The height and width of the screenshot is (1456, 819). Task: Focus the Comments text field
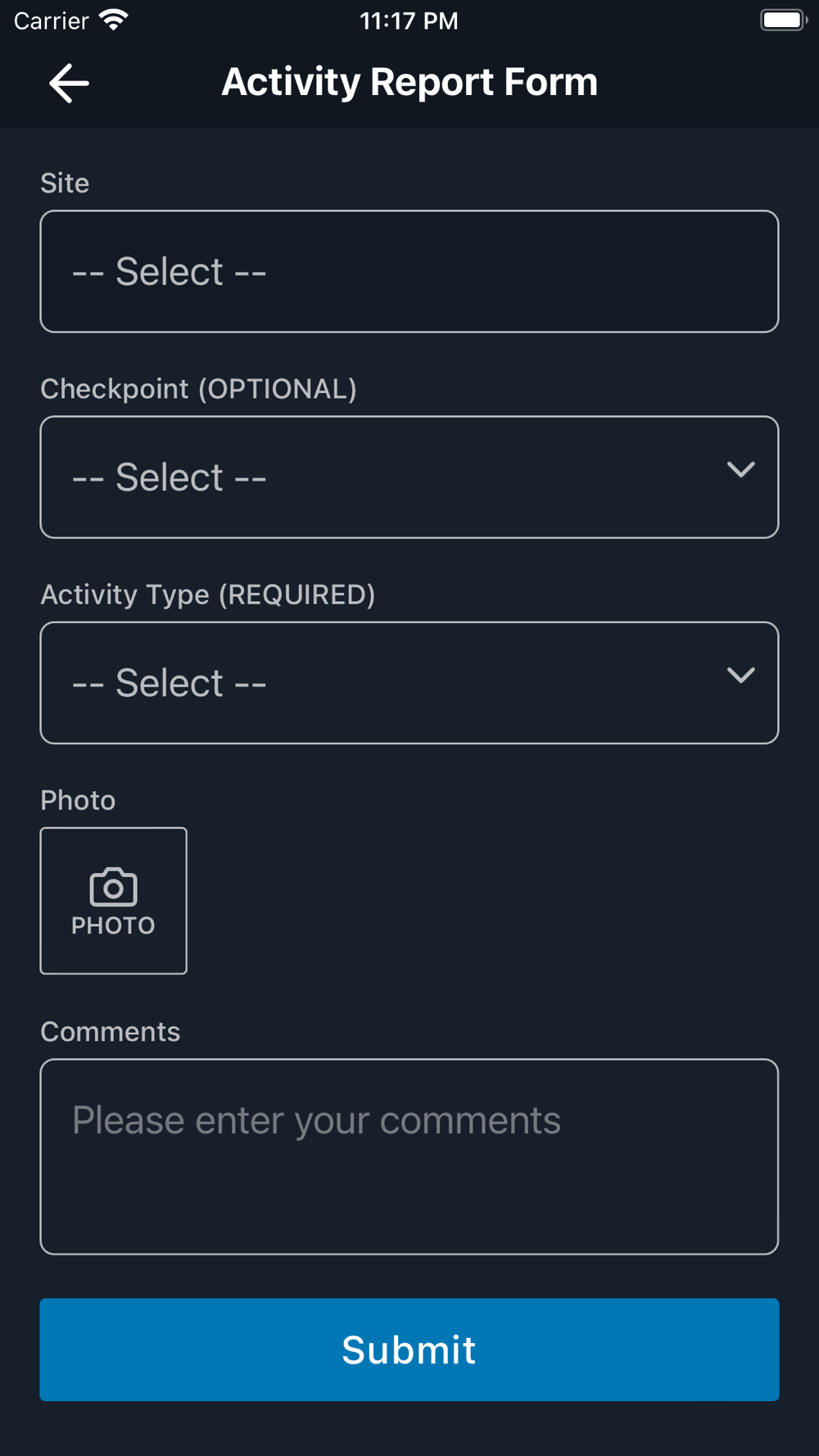pyautogui.click(x=409, y=1156)
